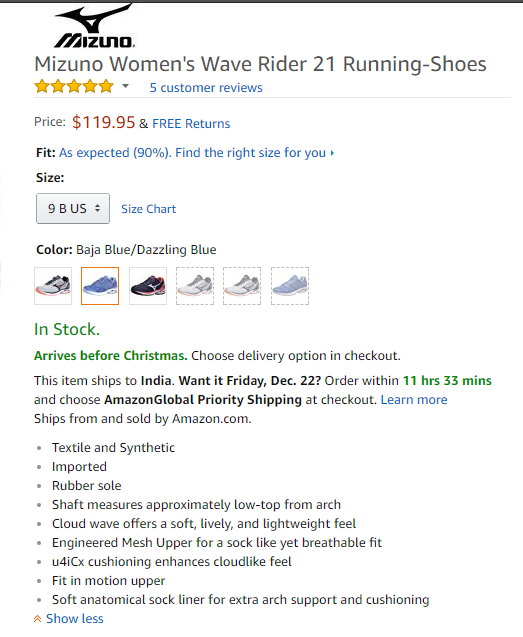The height and width of the screenshot is (637, 523).
Task: View the Size Chart
Action: point(148,209)
